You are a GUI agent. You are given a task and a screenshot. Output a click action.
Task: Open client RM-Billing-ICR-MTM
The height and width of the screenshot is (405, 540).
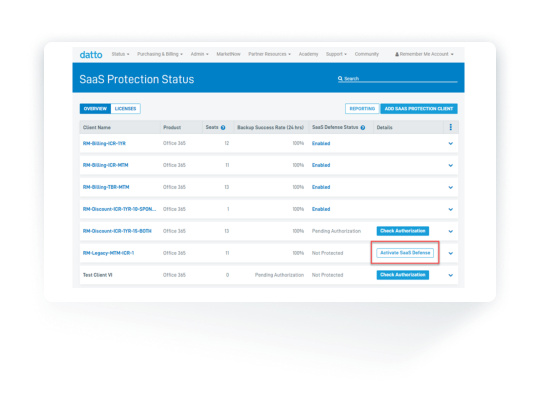(105, 165)
